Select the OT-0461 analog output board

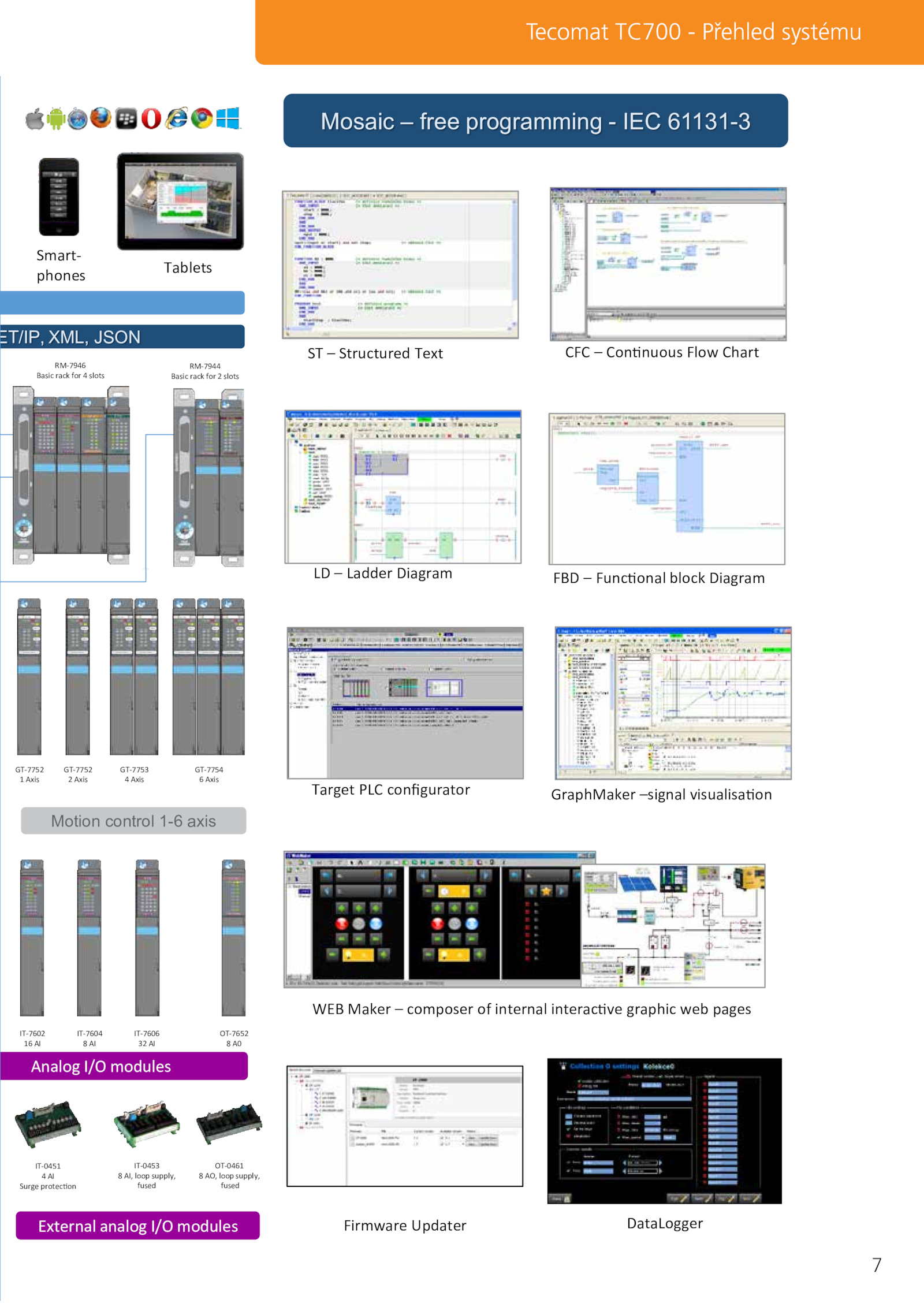(x=229, y=1124)
